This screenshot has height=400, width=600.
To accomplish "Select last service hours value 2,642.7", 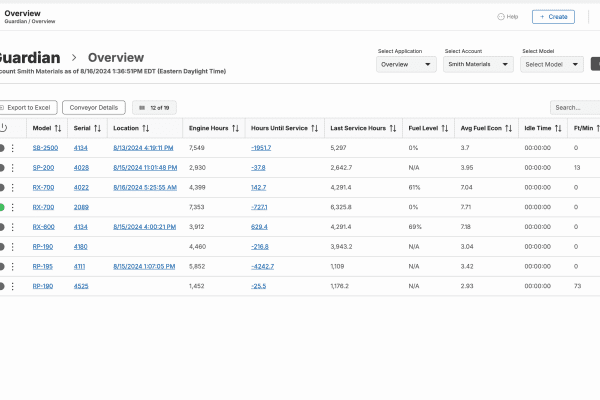I will coord(341,168).
